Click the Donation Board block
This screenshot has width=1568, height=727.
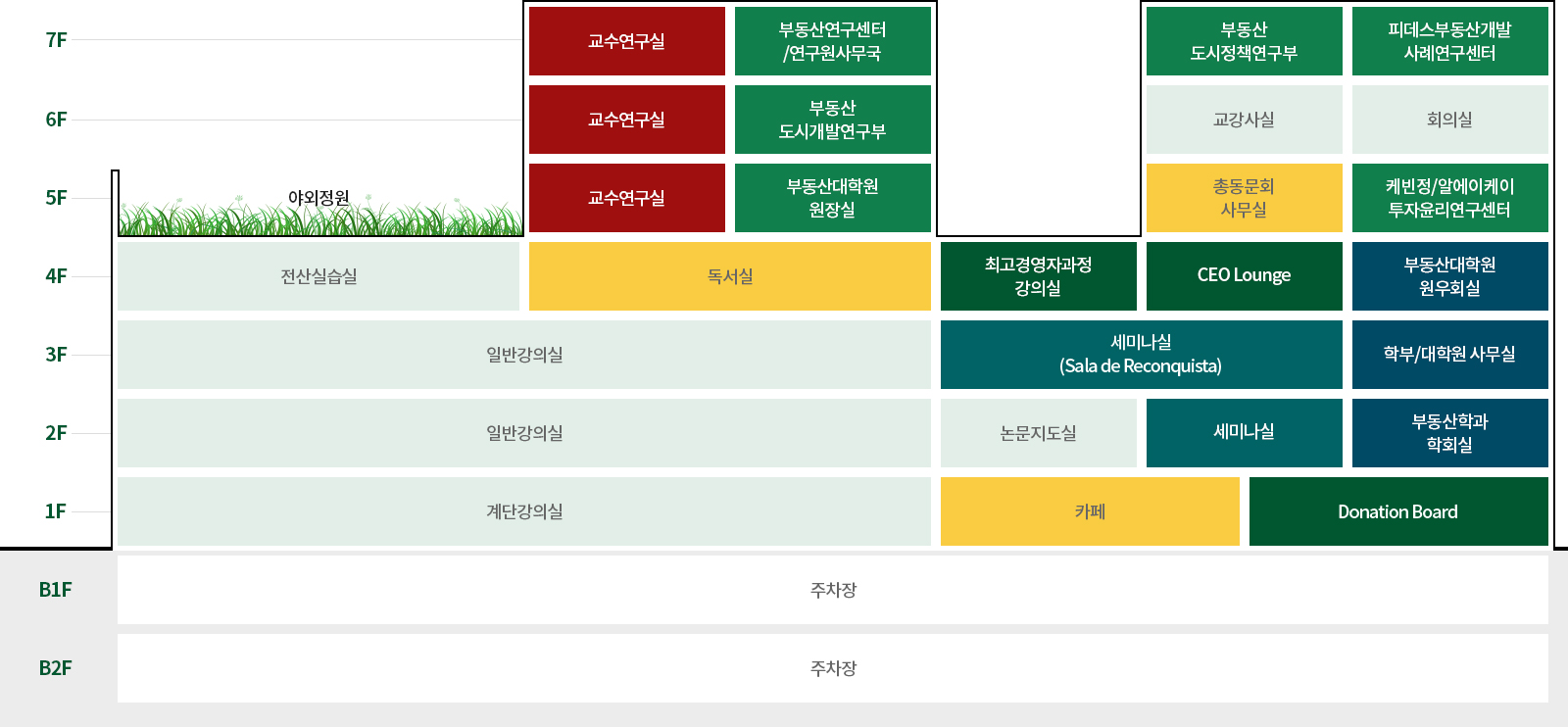pos(1398,511)
